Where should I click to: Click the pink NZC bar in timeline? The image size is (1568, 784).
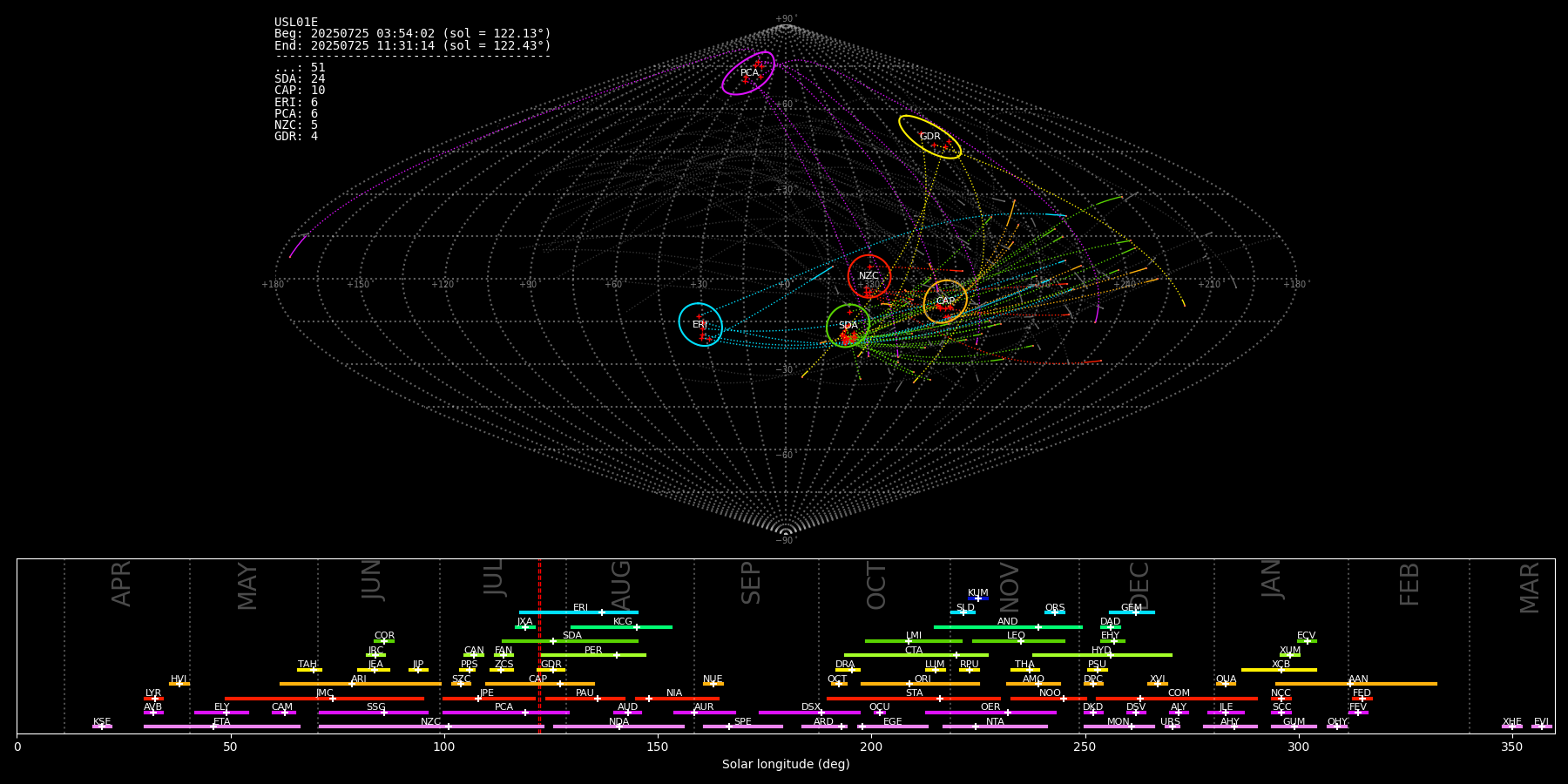coord(431,727)
